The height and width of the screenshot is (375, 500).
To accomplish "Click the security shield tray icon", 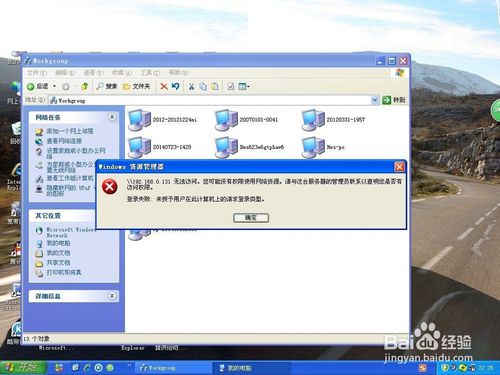I will point(445,368).
